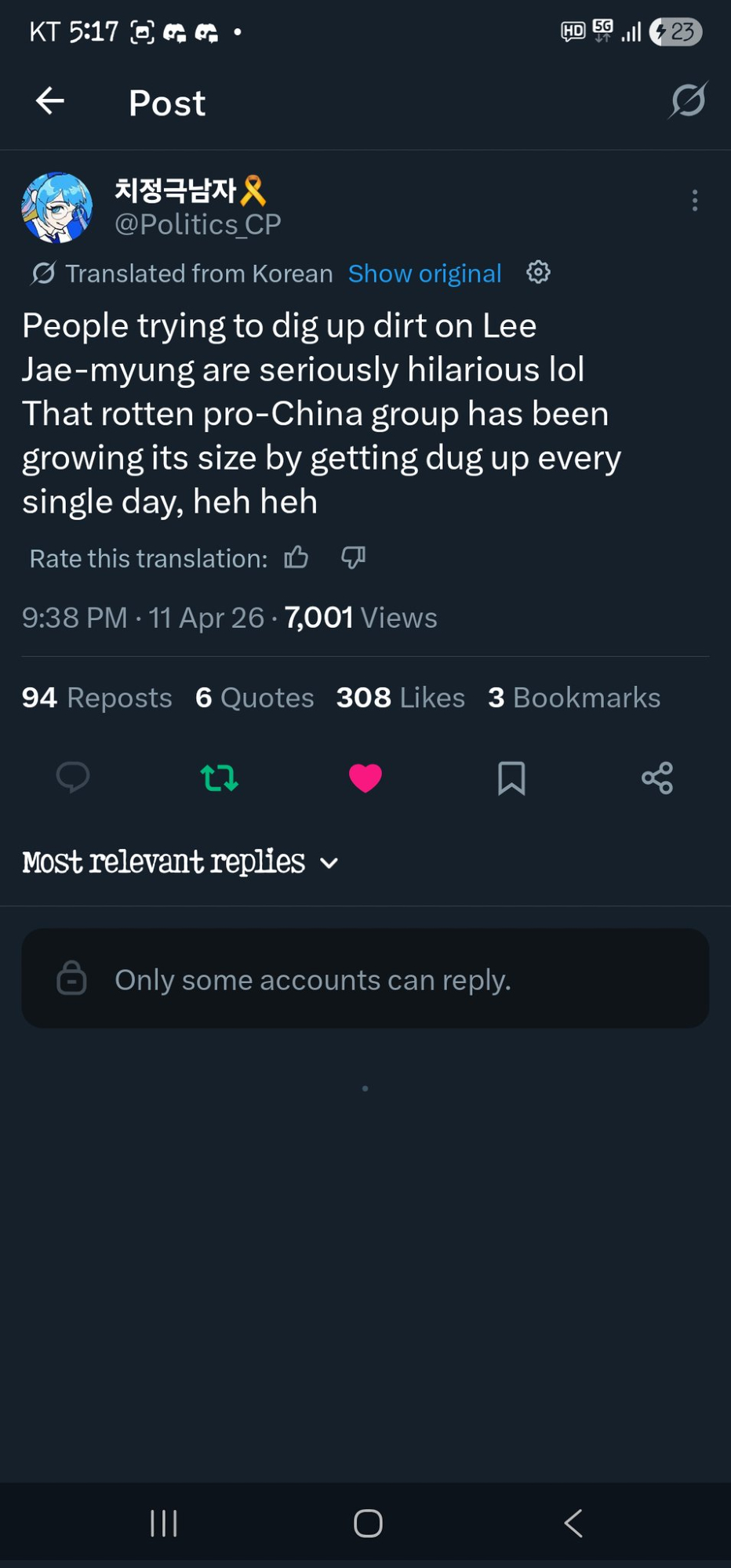This screenshot has height=1568, width=731.
Task: Unlike the post with pink heart
Action: click(x=365, y=778)
